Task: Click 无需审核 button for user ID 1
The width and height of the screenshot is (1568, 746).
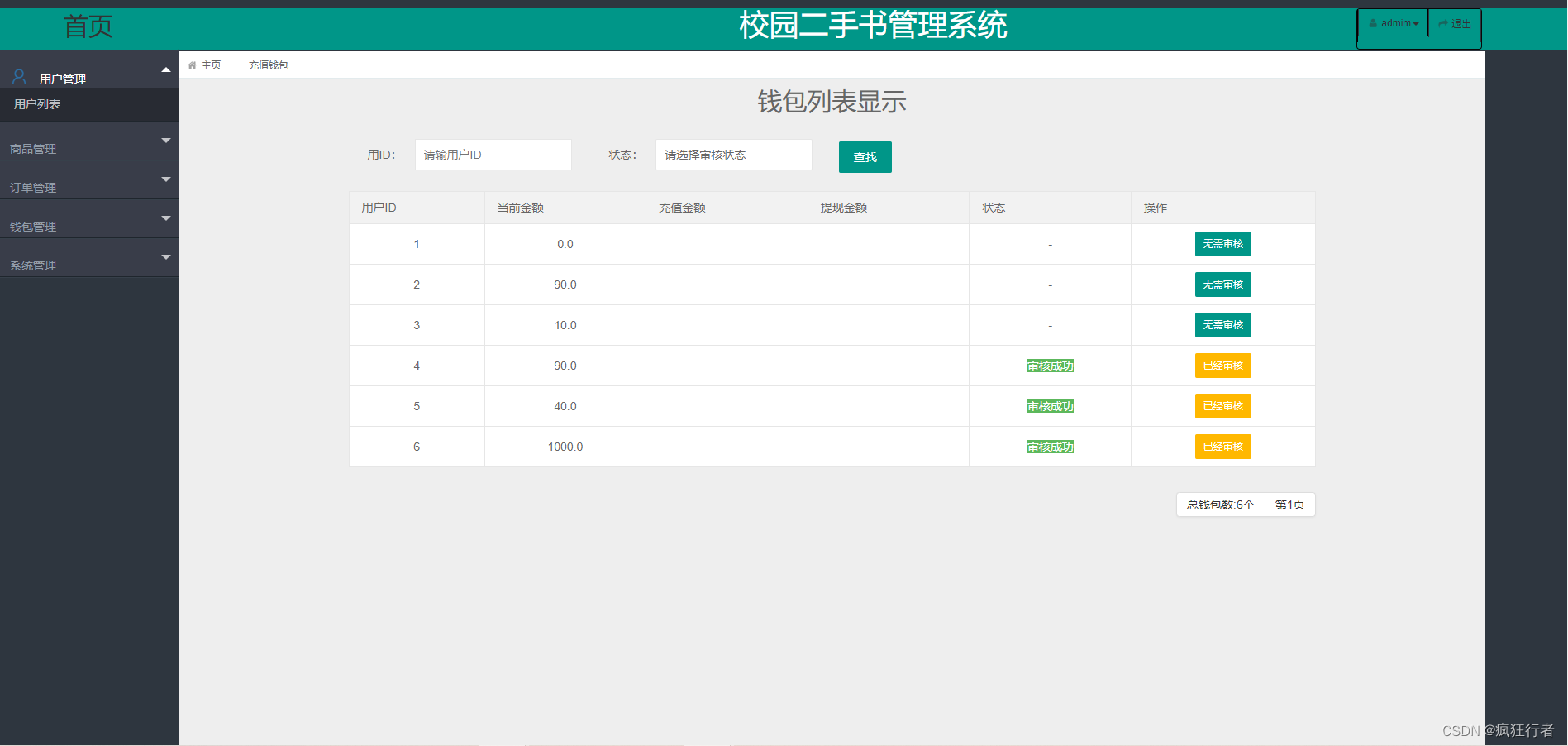Action: pos(1223,244)
